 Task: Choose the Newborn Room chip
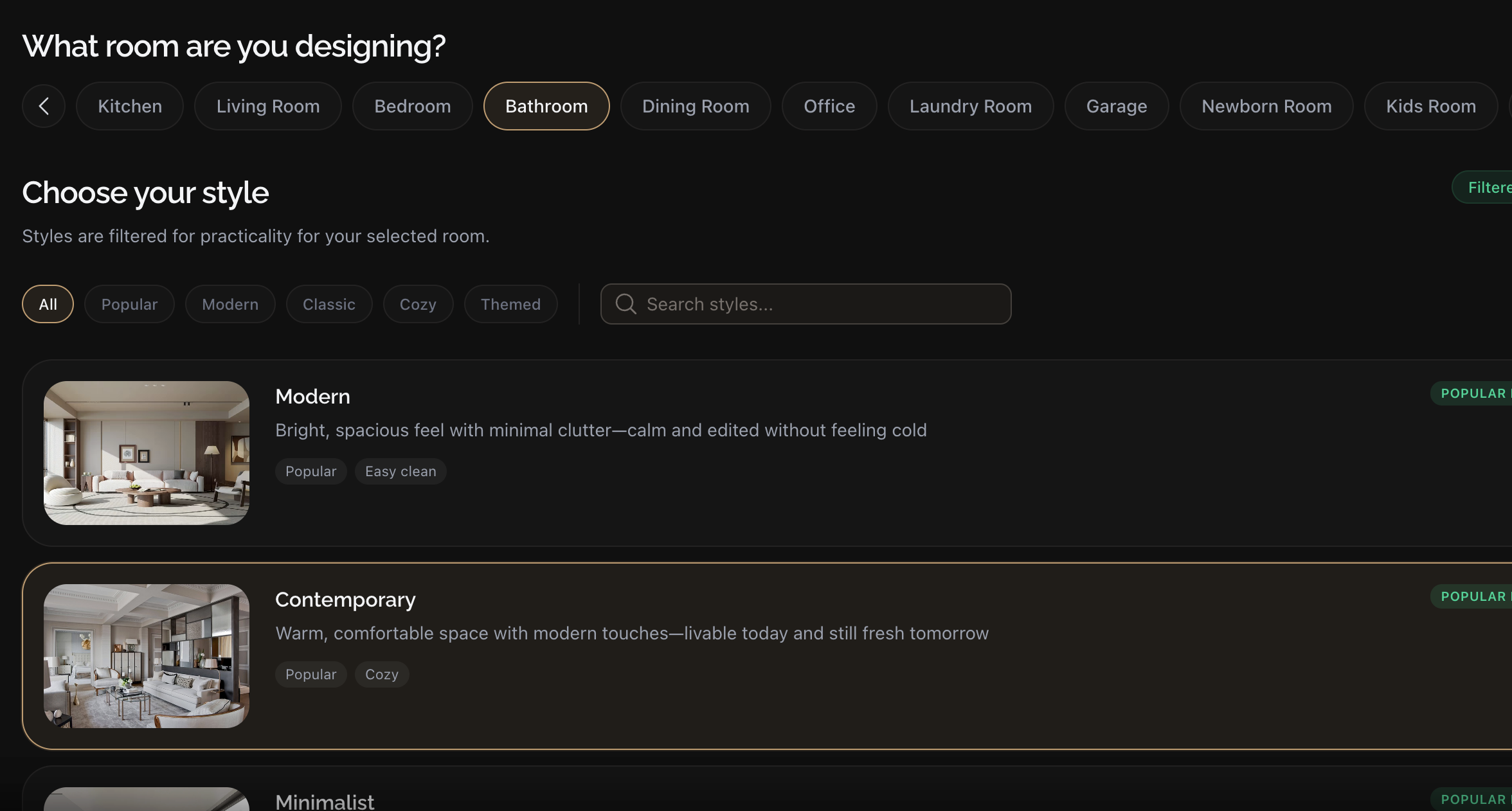click(1266, 106)
